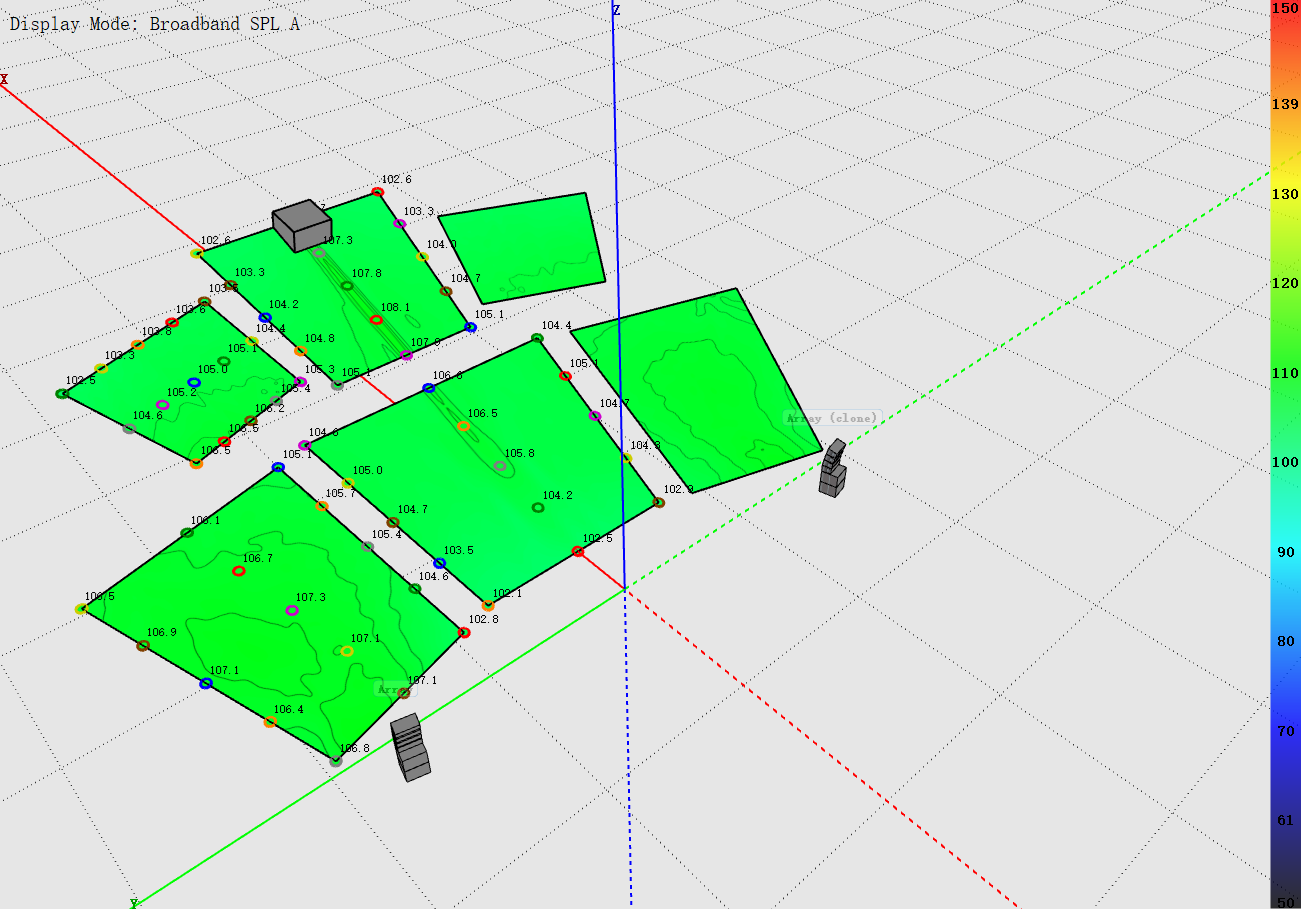Click the 150 value on the SPL color scale
This screenshot has height=909, width=1301.
[x=1285, y=8]
